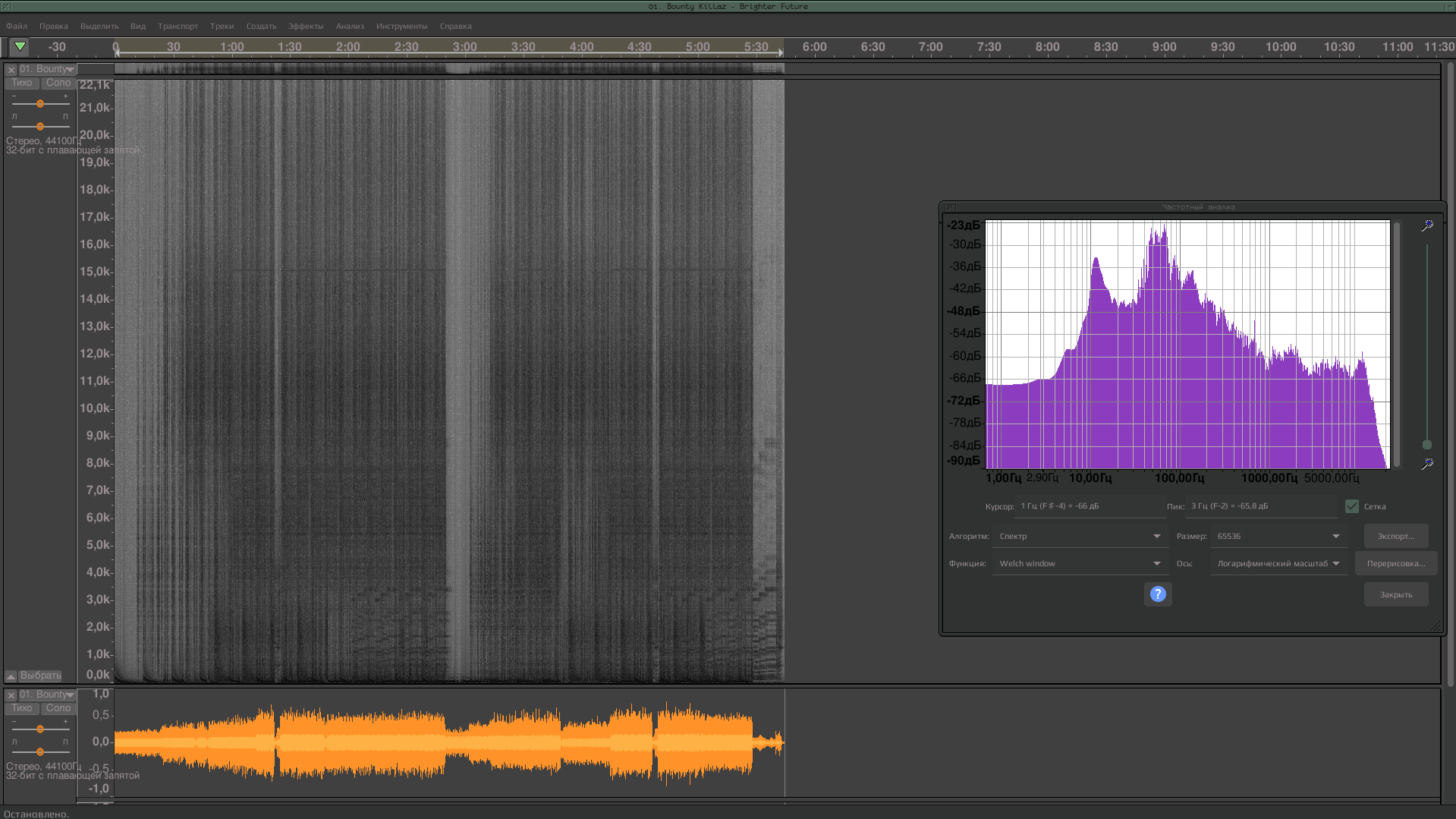Open the Выделить menu
The width and height of the screenshot is (1456, 819).
pos(99,26)
